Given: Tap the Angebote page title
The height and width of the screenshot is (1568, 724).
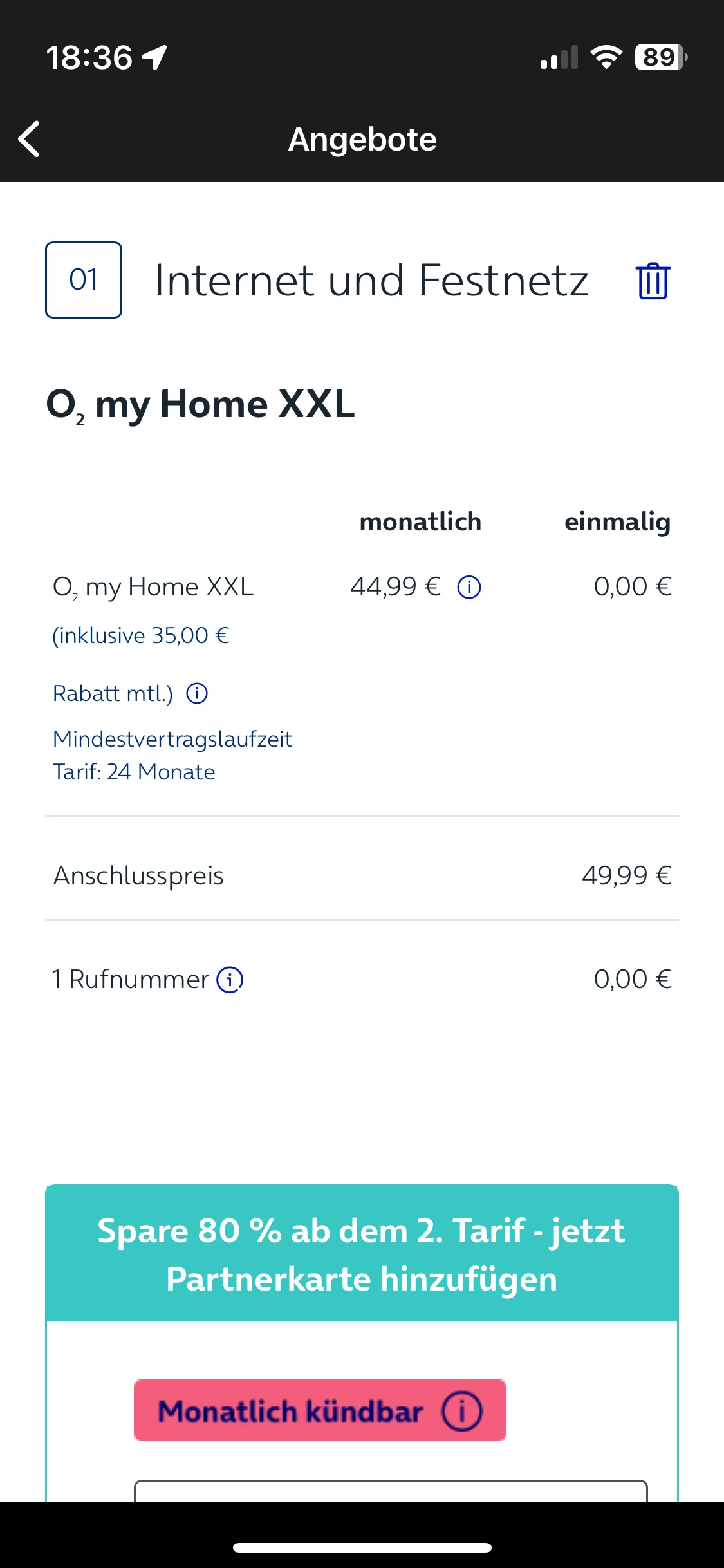Looking at the screenshot, I should [x=362, y=139].
